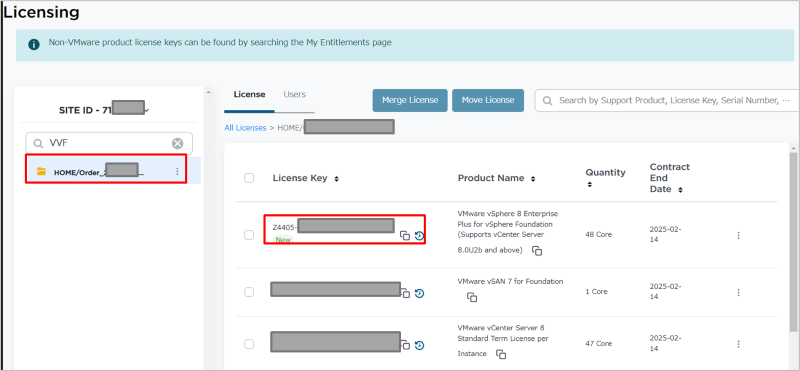Copy the vCenter Server 8 license key
This screenshot has width=800, height=371.
[x=406, y=345]
